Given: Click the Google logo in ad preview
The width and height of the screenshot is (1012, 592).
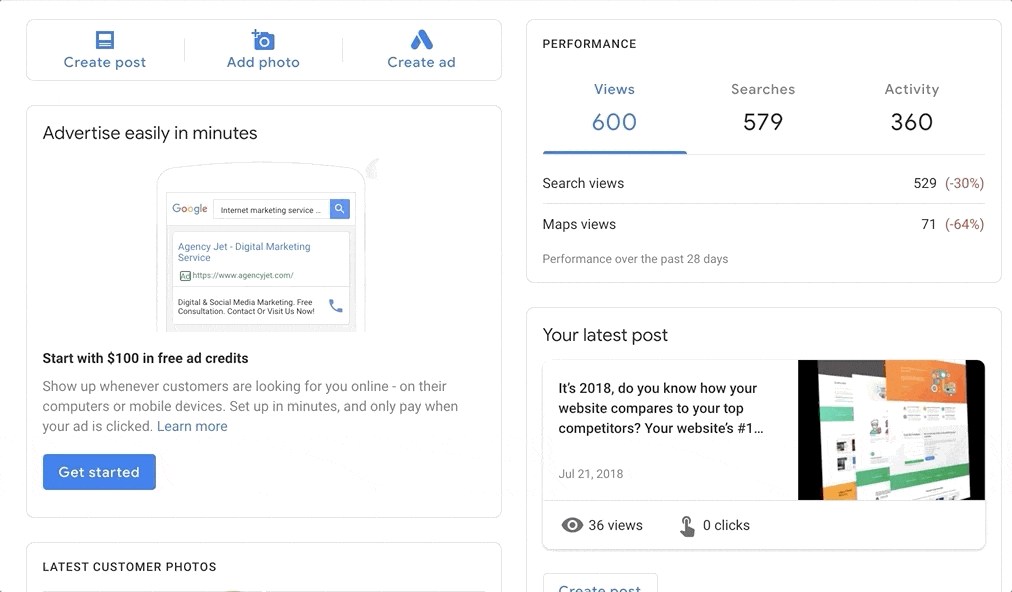Looking at the screenshot, I should pyautogui.click(x=190, y=209).
